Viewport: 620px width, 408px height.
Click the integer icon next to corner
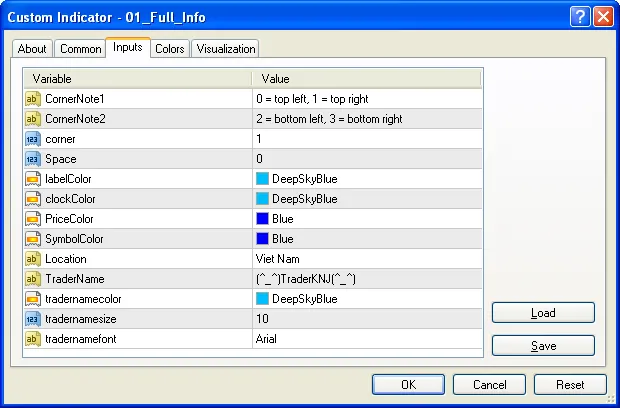tap(32, 139)
